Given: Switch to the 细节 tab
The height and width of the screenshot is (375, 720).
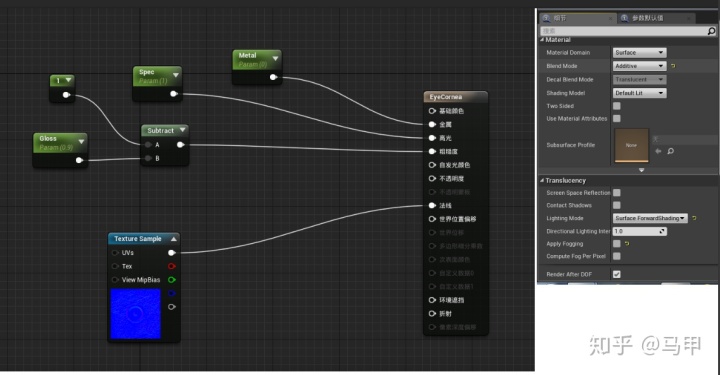Looking at the screenshot, I should tap(578, 18).
